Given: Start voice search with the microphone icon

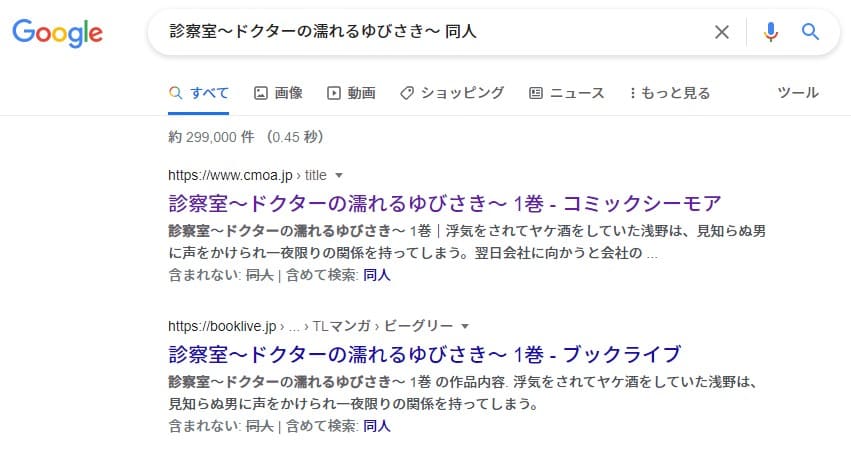Looking at the screenshot, I should click(x=770, y=32).
